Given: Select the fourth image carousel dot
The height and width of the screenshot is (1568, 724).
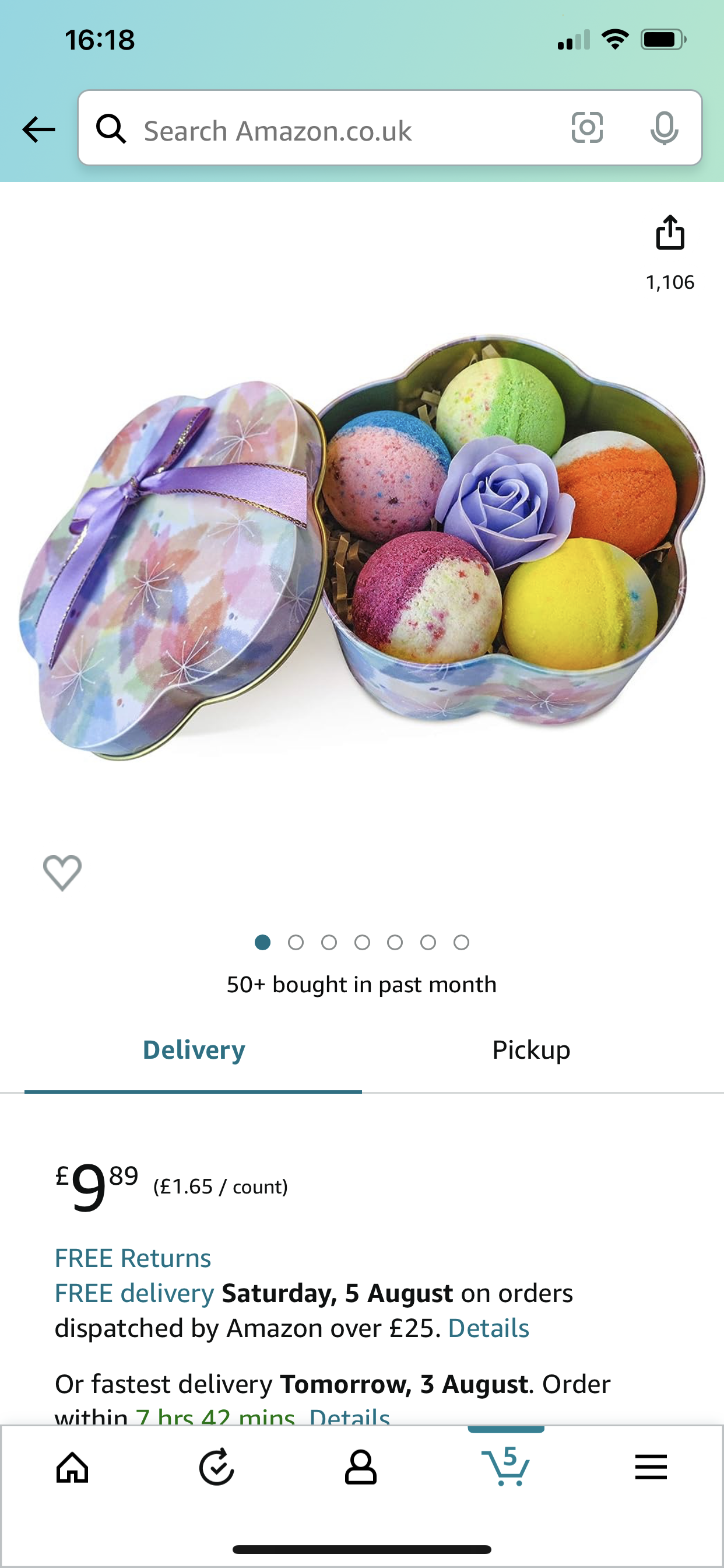Looking at the screenshot, I should coord(362,942).
